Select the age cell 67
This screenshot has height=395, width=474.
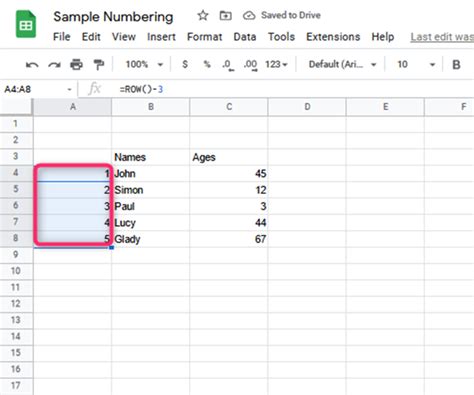(x=229, y=239)
